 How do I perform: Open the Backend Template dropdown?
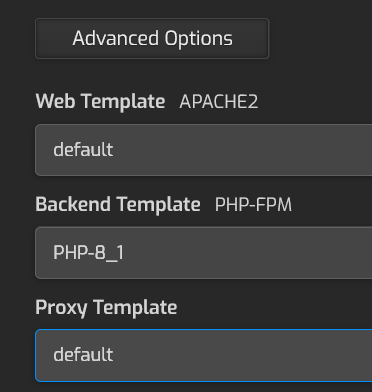click(204, 253)
